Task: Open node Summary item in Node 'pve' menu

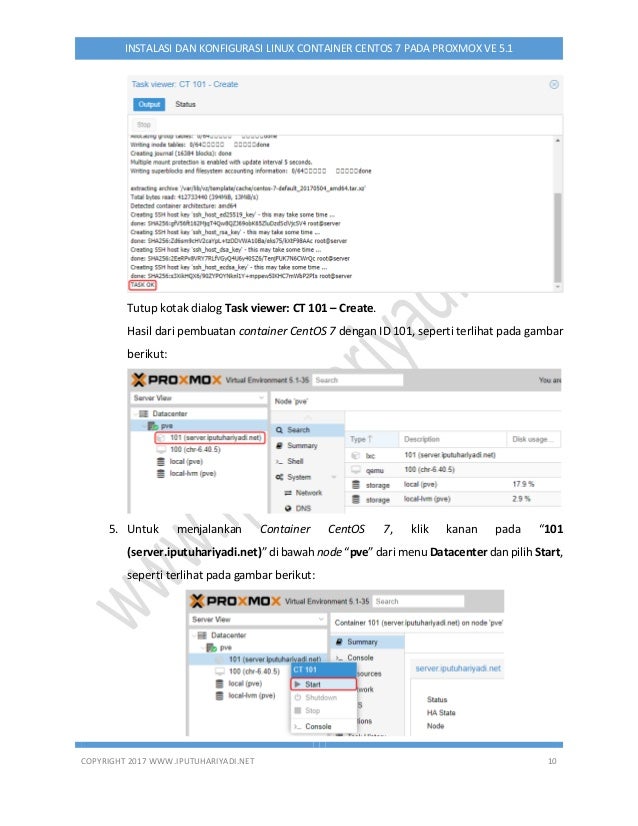Action: coord(308,446)
